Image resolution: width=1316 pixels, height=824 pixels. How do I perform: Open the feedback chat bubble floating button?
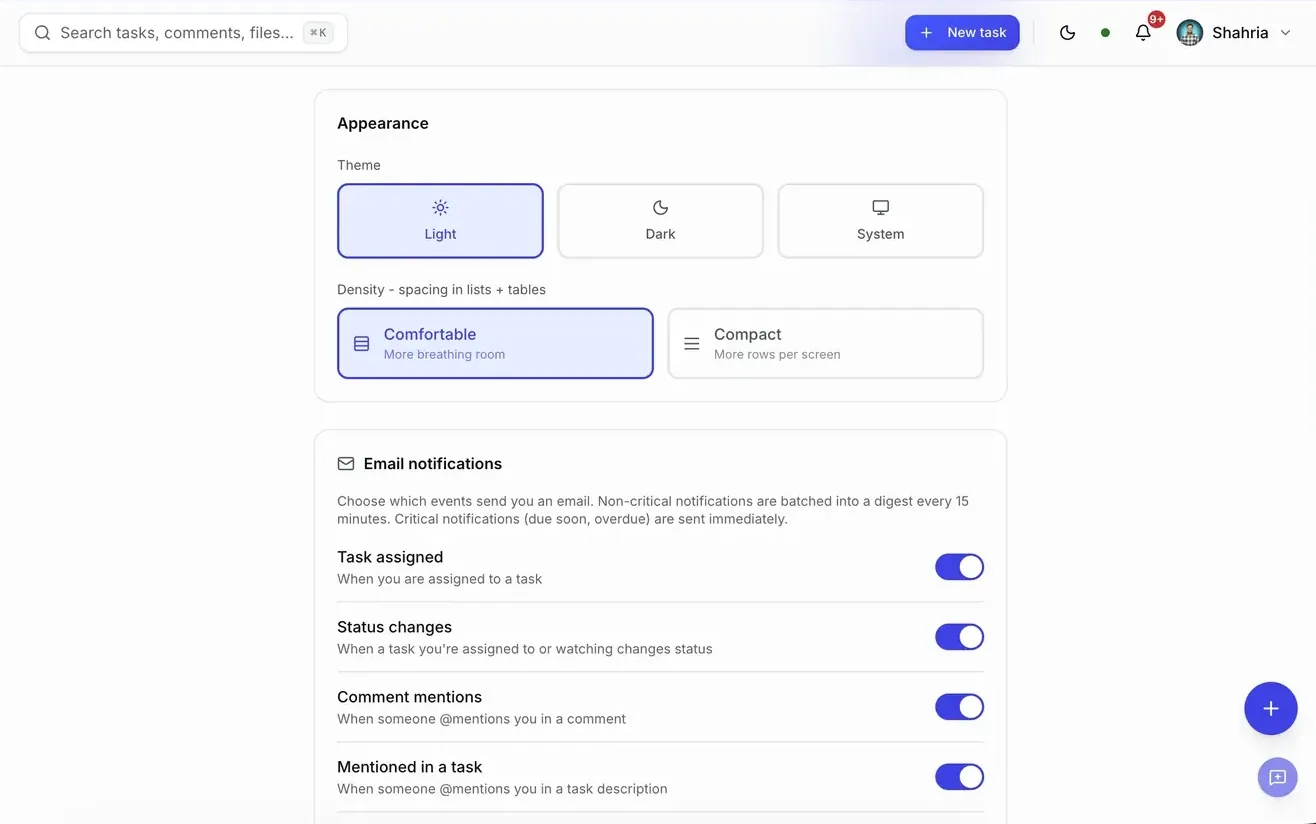click(x=1277, y=777)
